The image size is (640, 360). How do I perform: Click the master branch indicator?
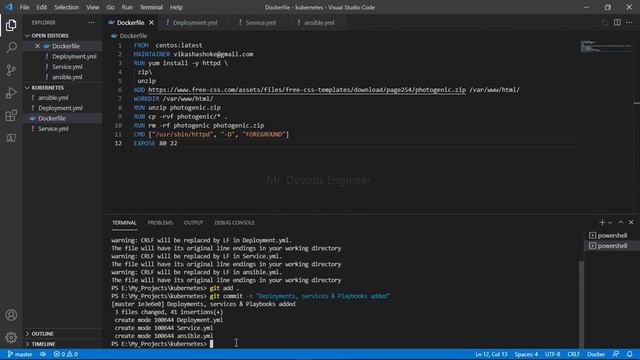tap(20, 354)
